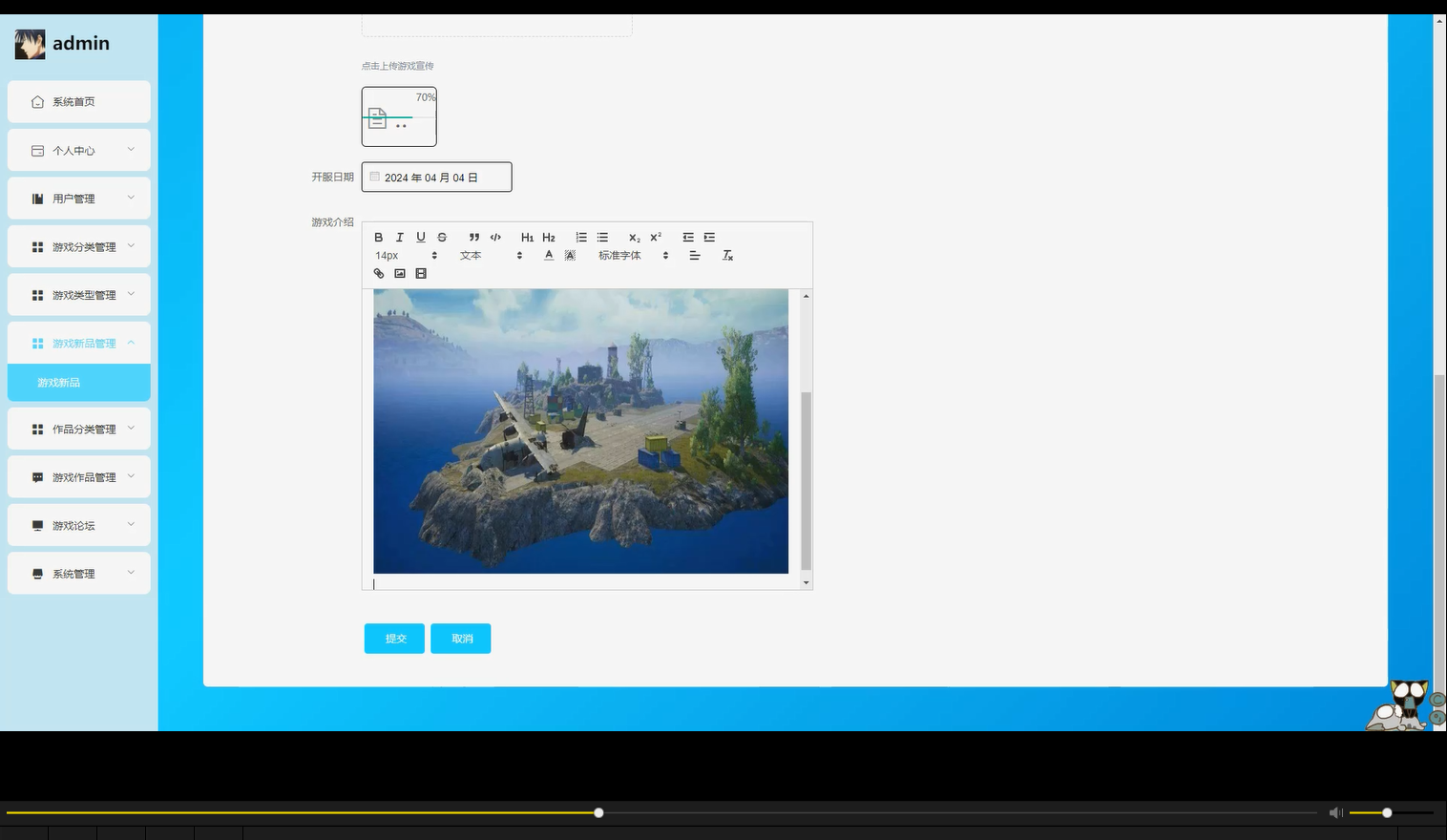Insert an image into the editor

tap(400, 274)
